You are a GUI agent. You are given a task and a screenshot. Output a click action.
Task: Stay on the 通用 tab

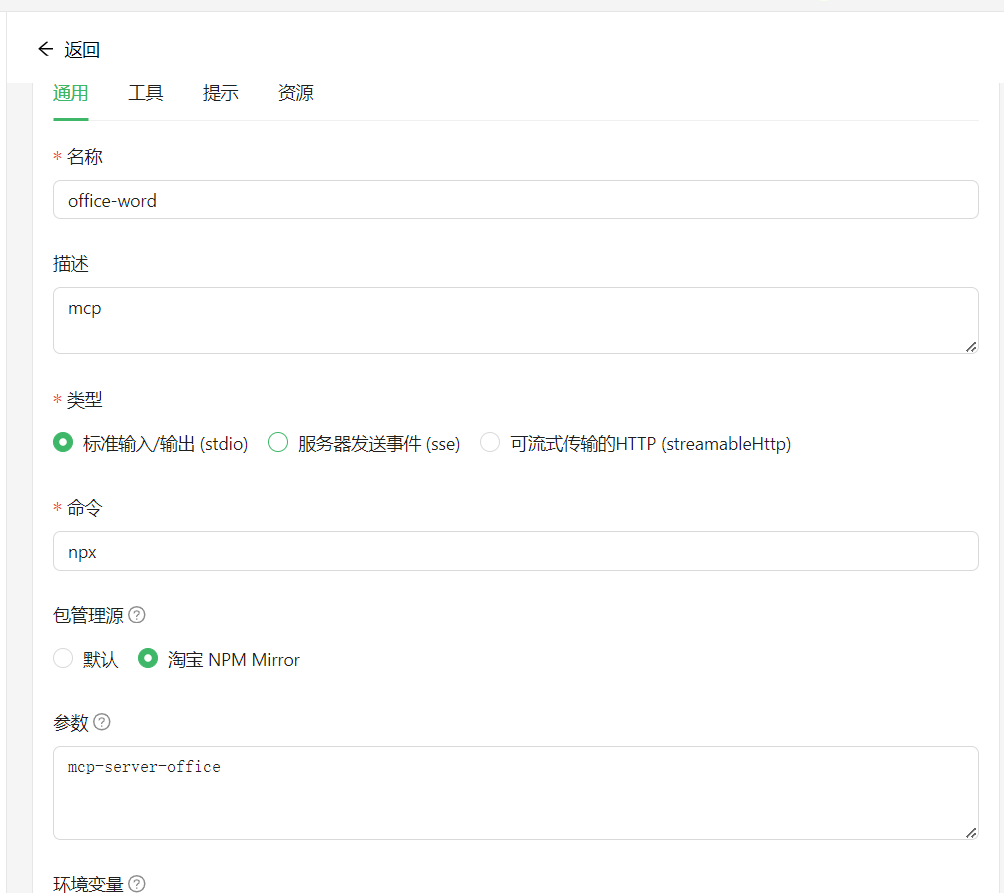[x=71, y=93]
